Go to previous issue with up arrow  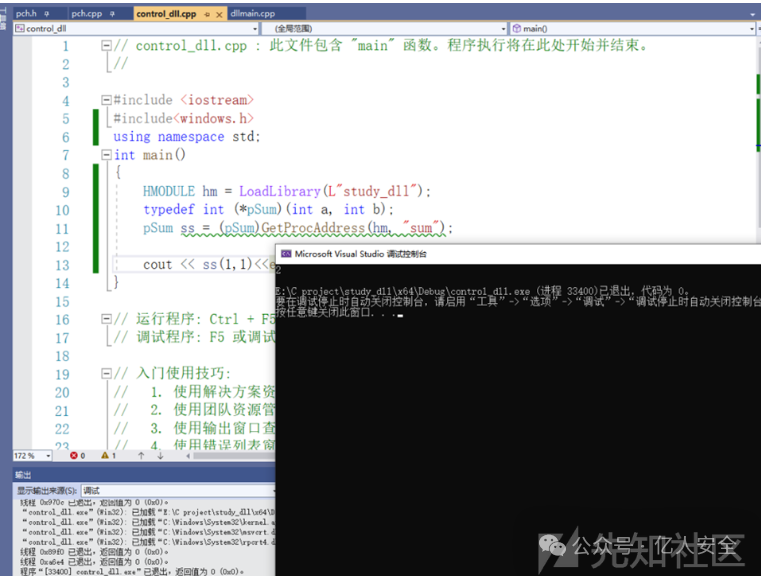point(141,455)
